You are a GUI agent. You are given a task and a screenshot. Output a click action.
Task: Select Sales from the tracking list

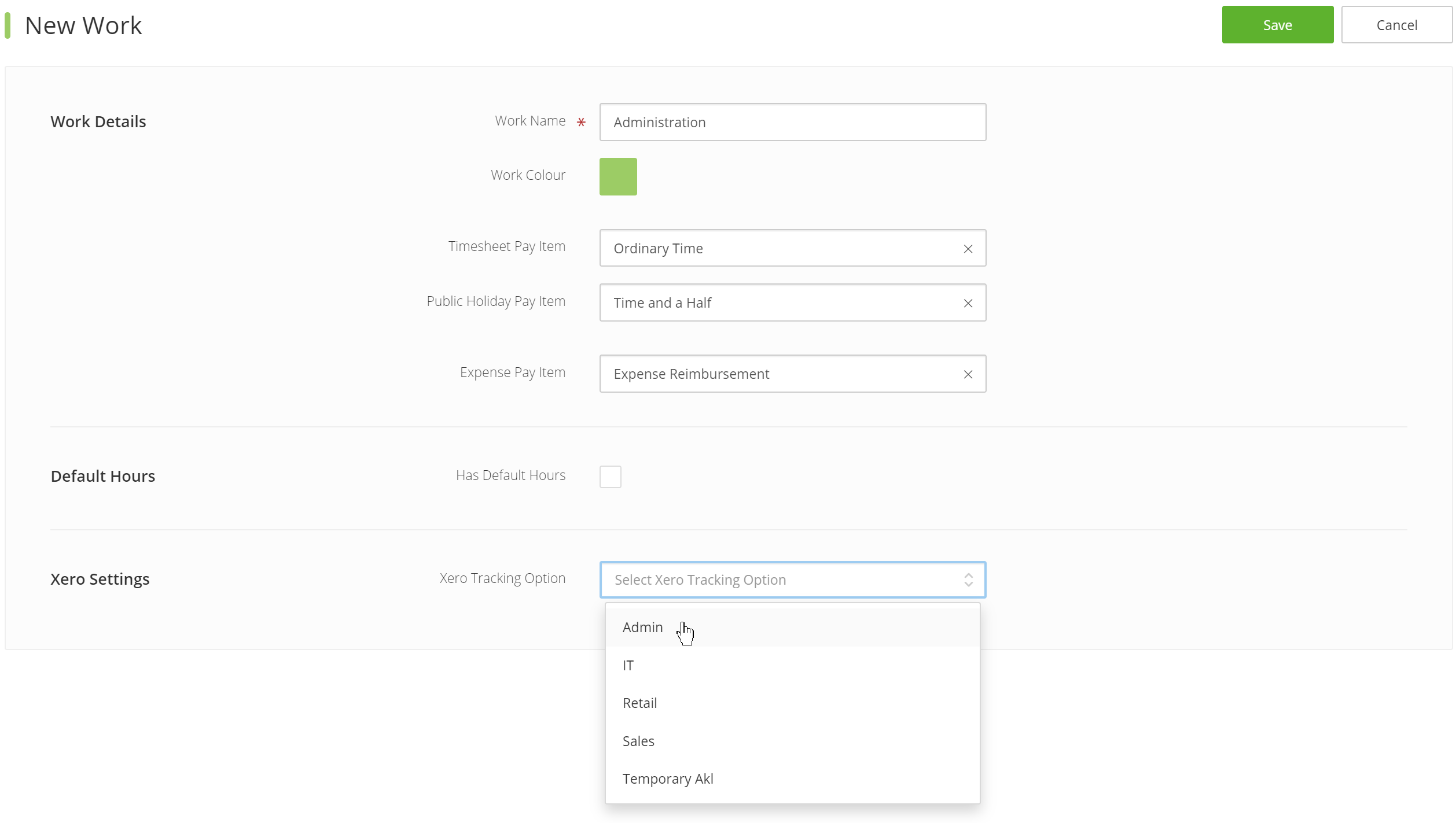(x=792, y=741)
